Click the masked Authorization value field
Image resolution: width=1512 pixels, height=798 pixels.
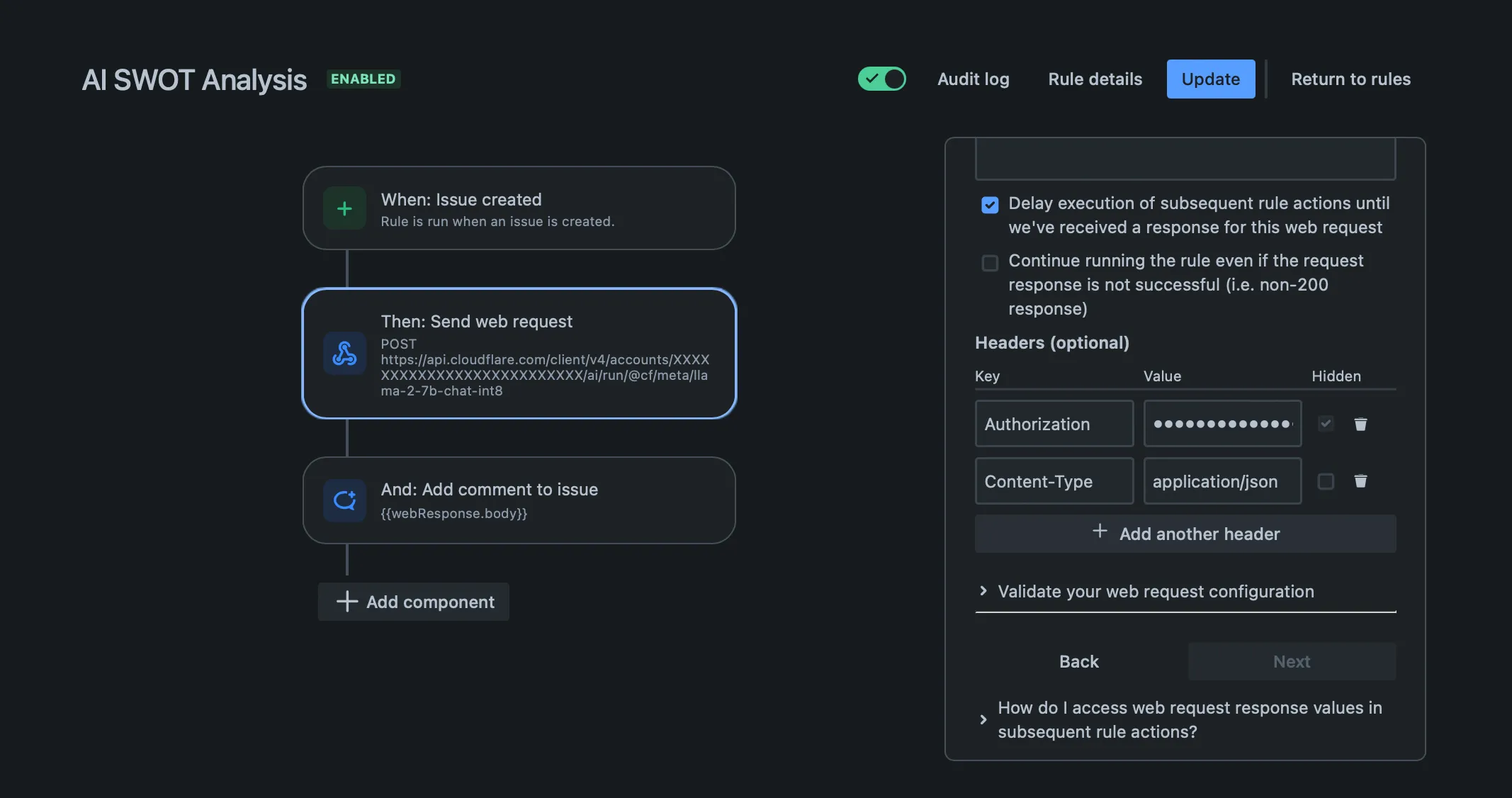coord(1222,423)
